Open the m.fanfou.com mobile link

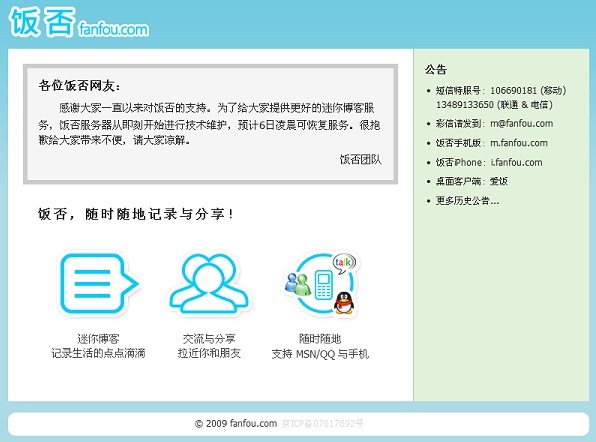[519, 143]
